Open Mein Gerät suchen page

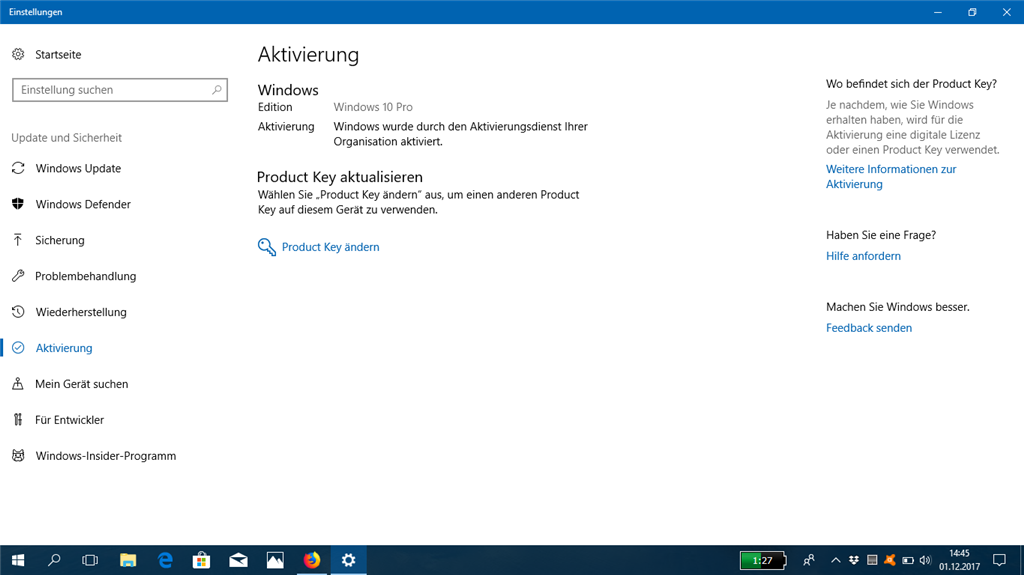coord(82,384)
